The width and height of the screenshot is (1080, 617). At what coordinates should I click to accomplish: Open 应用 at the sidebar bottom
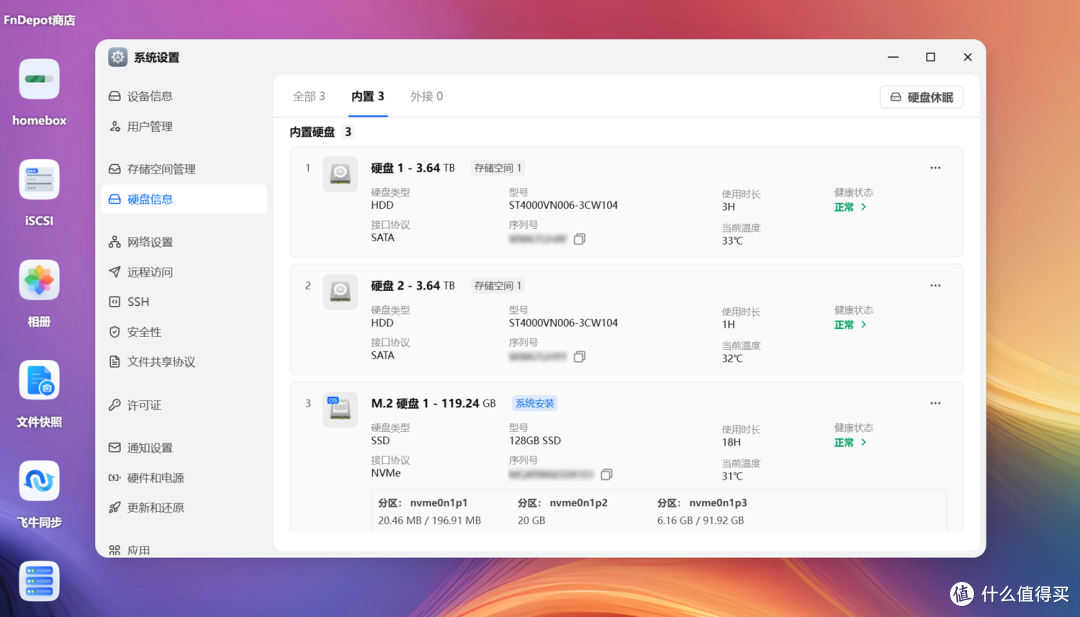(x=184, y=549)
